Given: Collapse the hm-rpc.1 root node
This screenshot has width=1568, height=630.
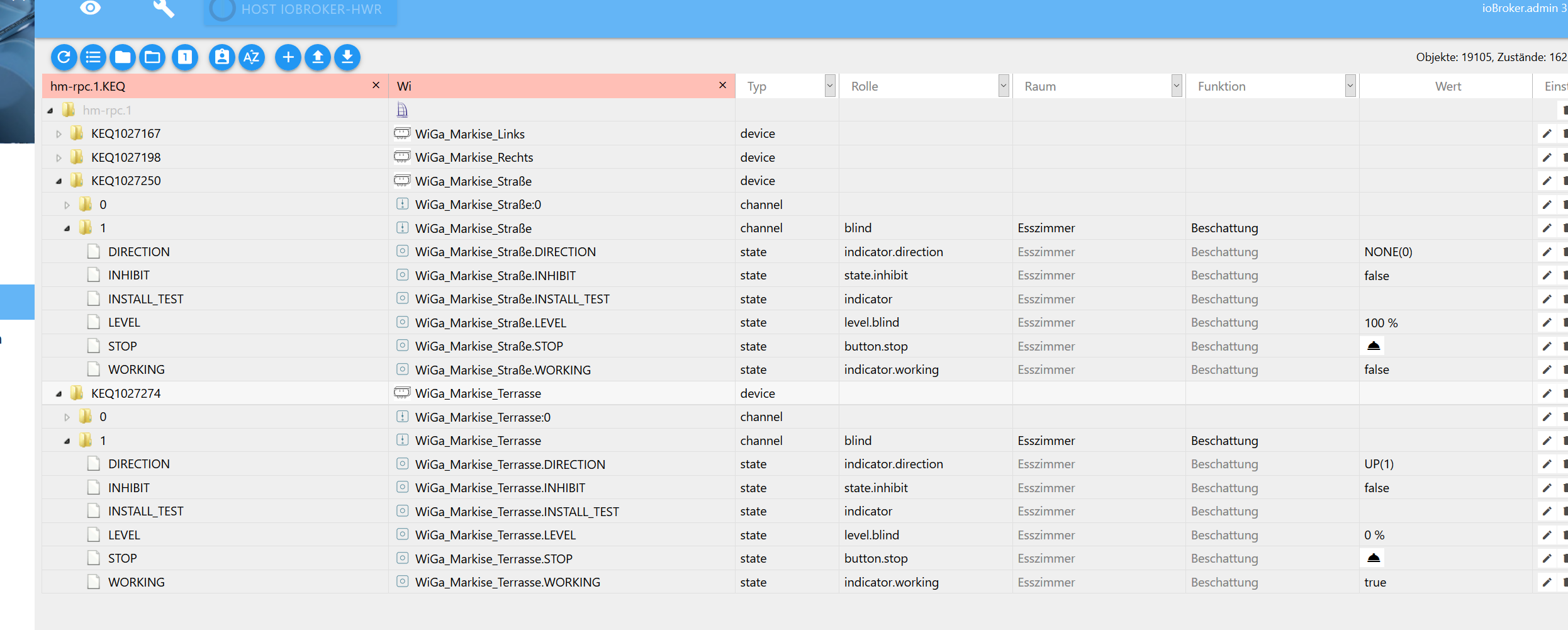Looking at the screenshot, I should point(50,111).
